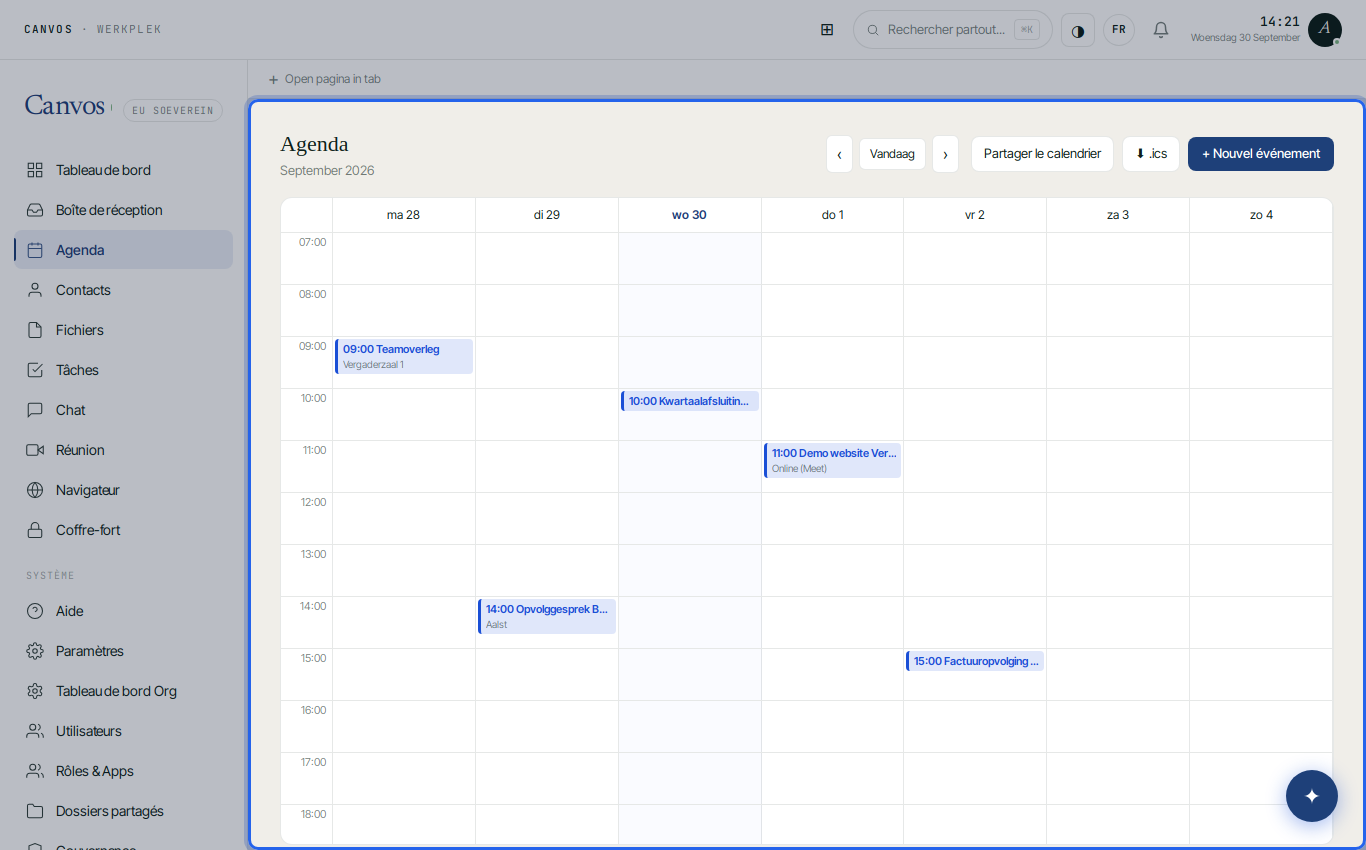Click the EU SOEVEREIN badge
The width and height of the screenshot is (1366, 850).
[x=173, y=110]
